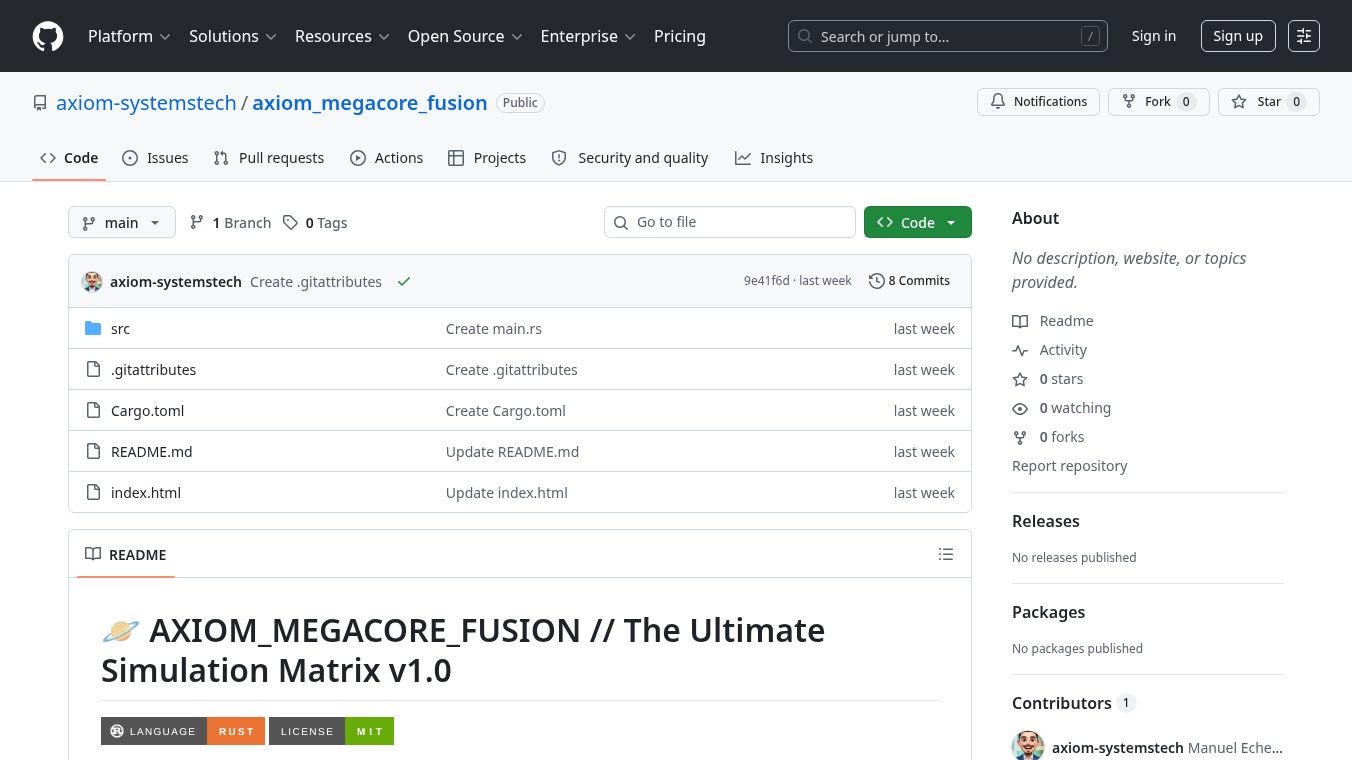Select the README tab header

[126, 554]
